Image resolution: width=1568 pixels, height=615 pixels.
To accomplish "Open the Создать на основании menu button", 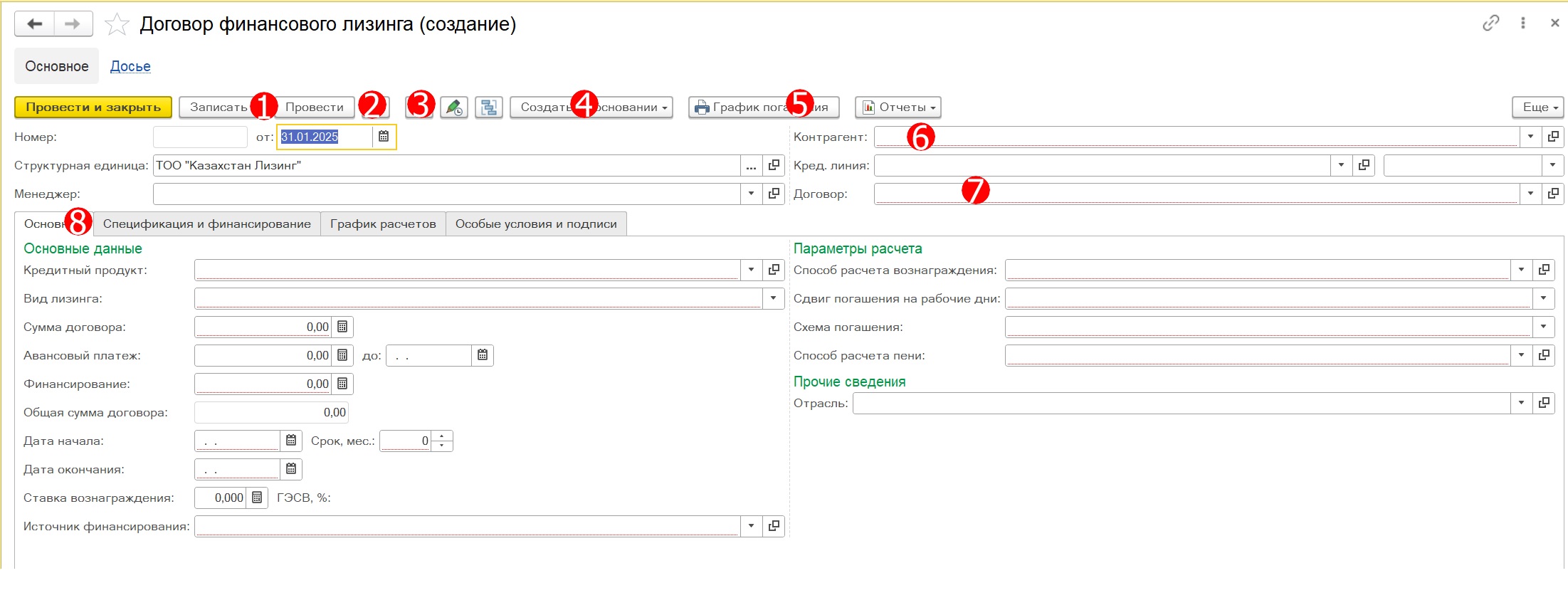I will point(591,107).
